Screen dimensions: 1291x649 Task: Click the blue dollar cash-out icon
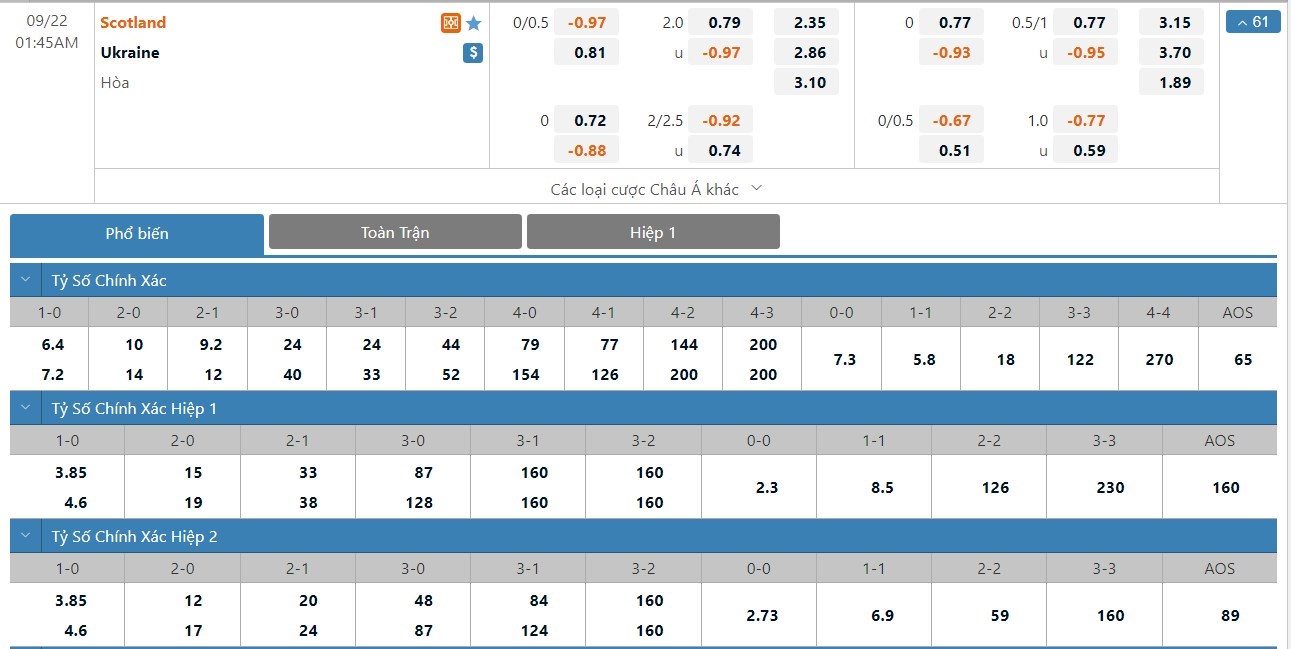[x=473, y=53]
